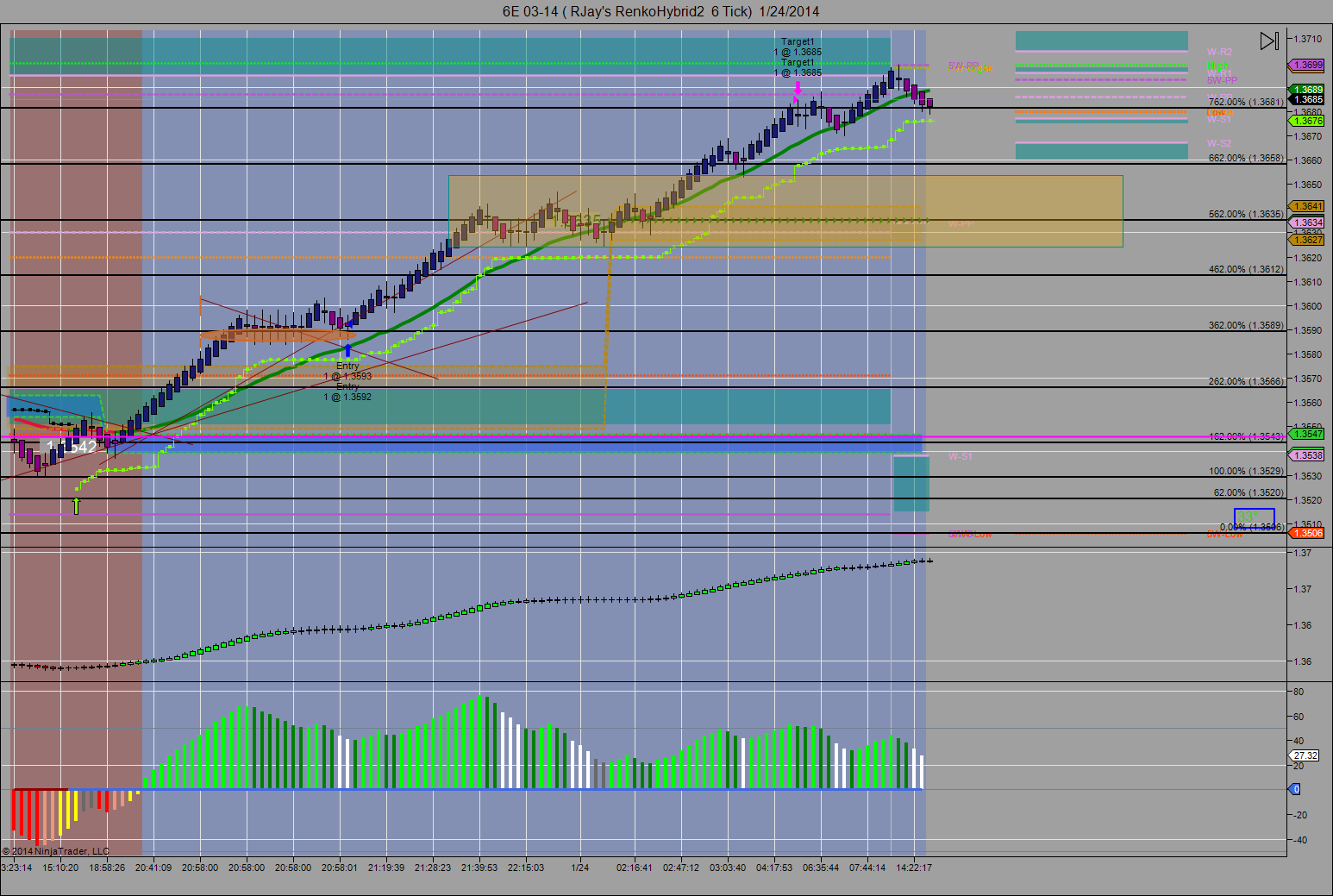Click the '© 2014 NinjaTrader, LLC' copyright text
The width and height of the screenshot is (1333, 896).
(x=56, y=851)
